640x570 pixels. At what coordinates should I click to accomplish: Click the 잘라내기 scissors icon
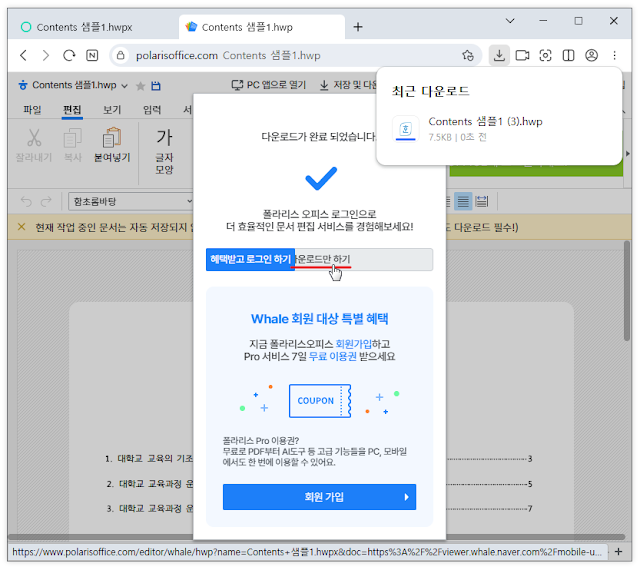pos(34,137)
